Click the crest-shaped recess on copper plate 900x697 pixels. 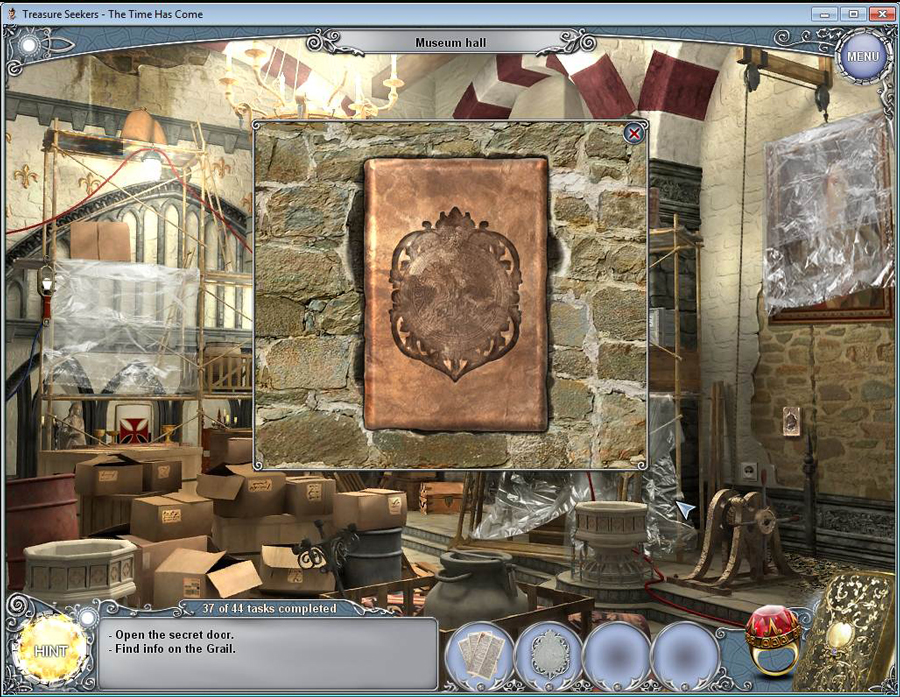pyautogui.click(x=455, y=293)
